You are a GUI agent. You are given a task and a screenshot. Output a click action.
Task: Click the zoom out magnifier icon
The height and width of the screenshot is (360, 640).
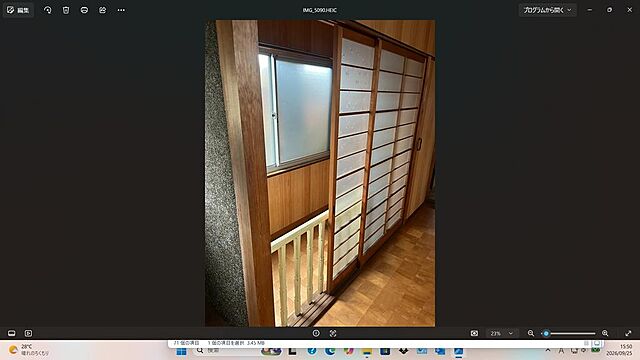click(531, 333)
